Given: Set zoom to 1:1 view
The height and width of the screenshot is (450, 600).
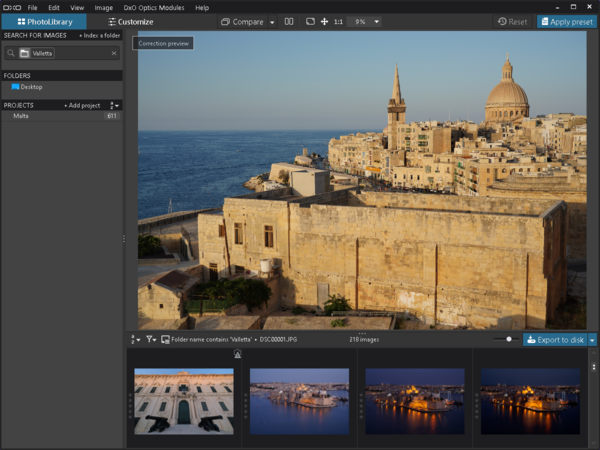Looking at the screenshot, I should point(338,21).
